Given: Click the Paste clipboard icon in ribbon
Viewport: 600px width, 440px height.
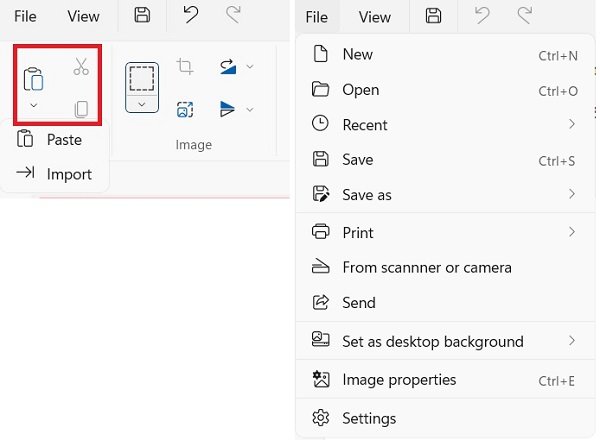Looking at the screenshot, I should pos(33,79).
